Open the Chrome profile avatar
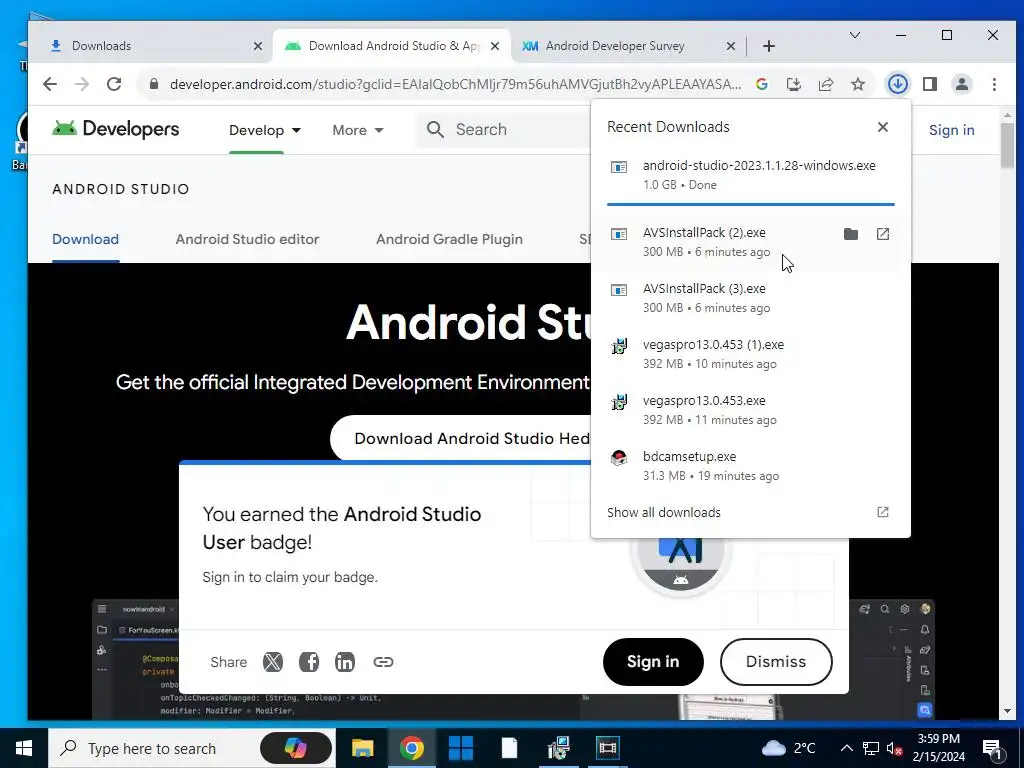Image resolution: width=1024 pixels, height=768 pixels. point(962,84)
